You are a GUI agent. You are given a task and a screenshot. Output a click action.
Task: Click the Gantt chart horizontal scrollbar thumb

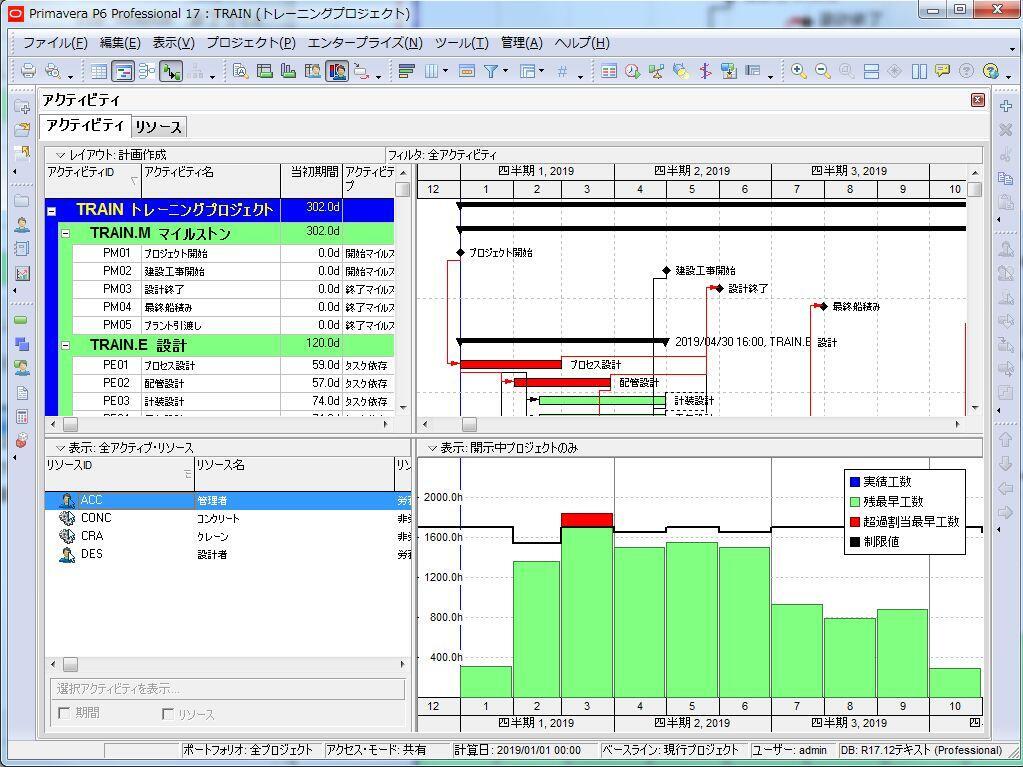469,425
